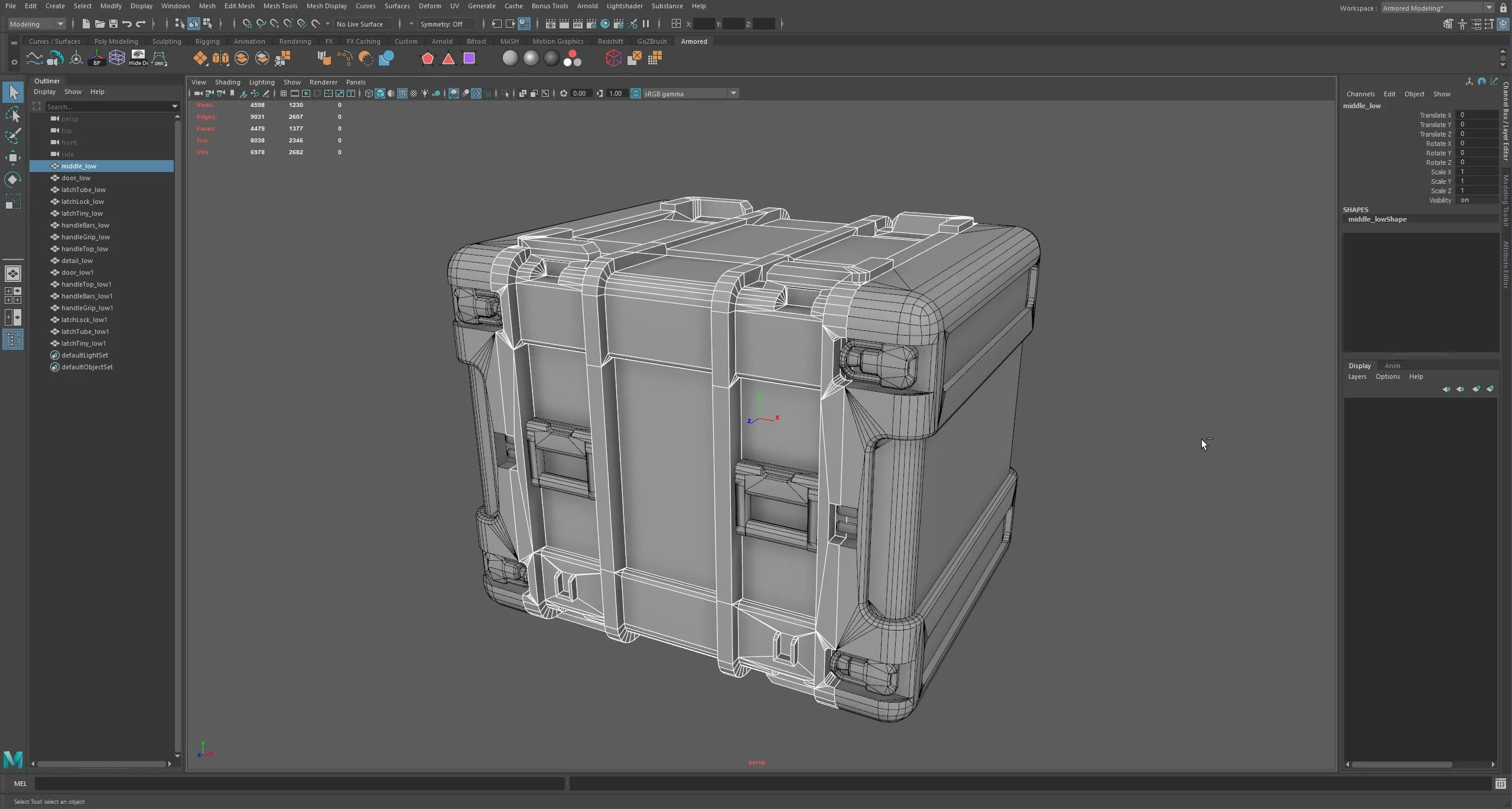Screen dimensions: 1512x809
Task: Click the Channel Box layers sidebar icon
Action: (x=1503, y=24)
